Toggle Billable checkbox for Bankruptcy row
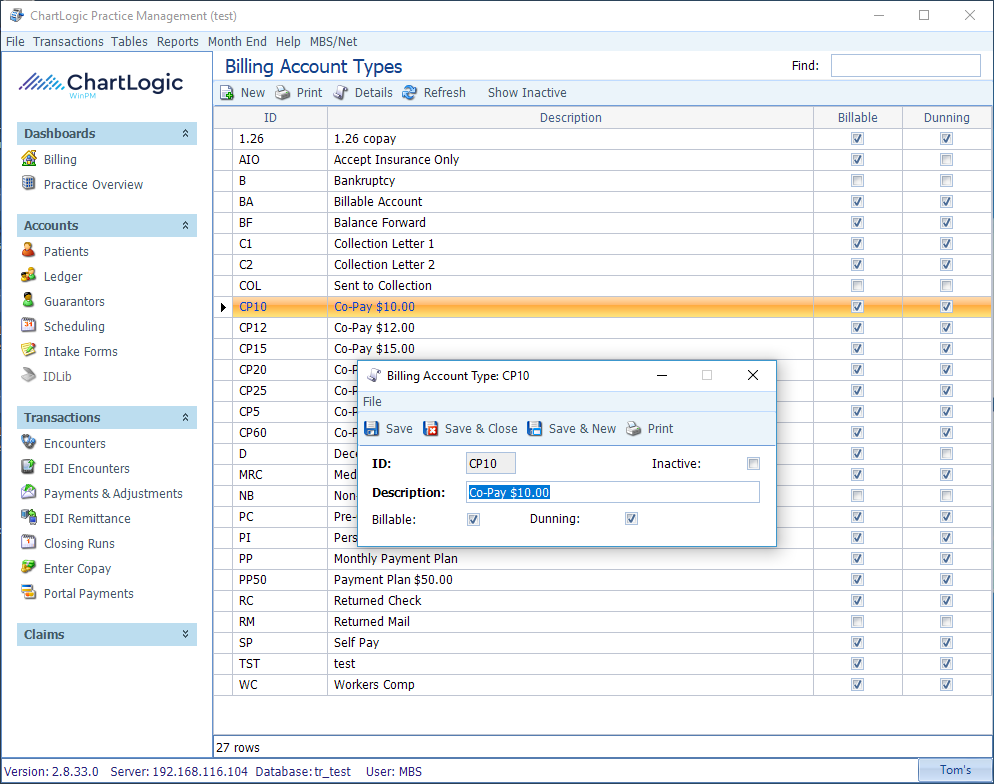994x784 pixels. (x=858, y=181)
